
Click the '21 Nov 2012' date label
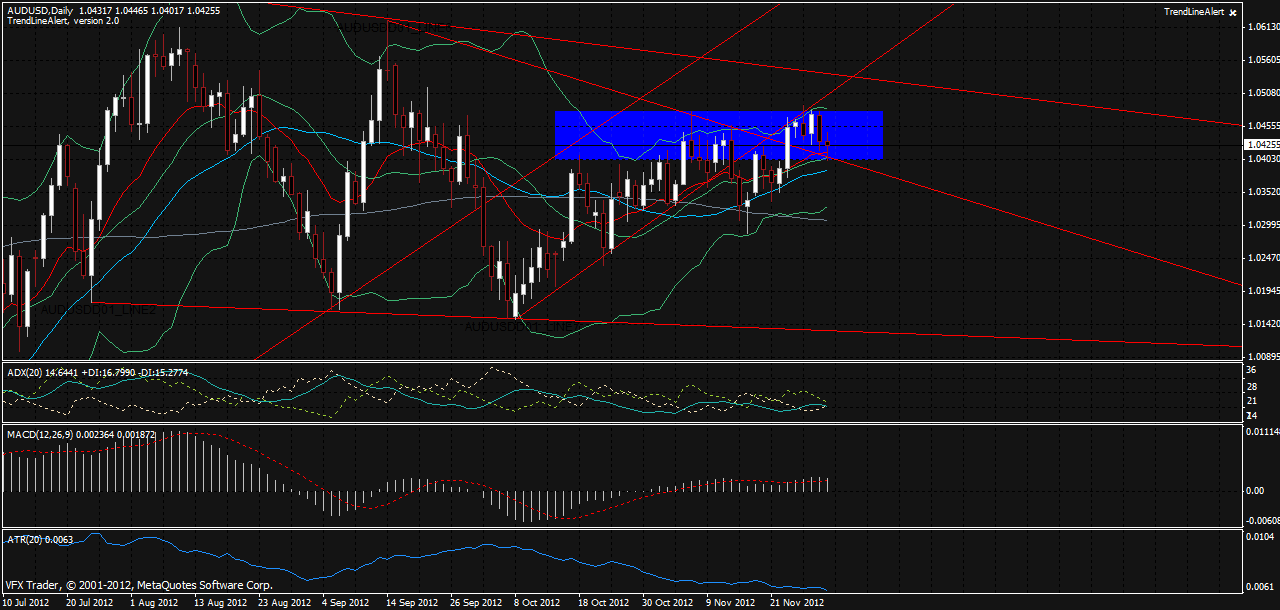[x=797, y=603]
